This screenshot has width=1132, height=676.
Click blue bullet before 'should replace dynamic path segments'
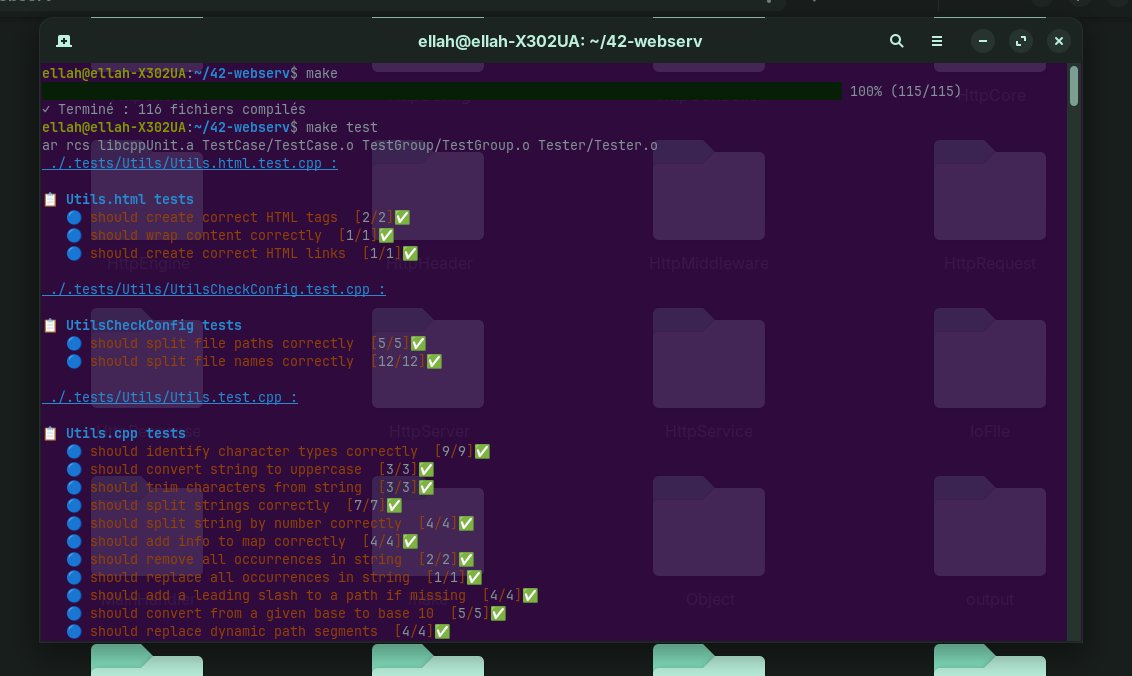point(74,631)
